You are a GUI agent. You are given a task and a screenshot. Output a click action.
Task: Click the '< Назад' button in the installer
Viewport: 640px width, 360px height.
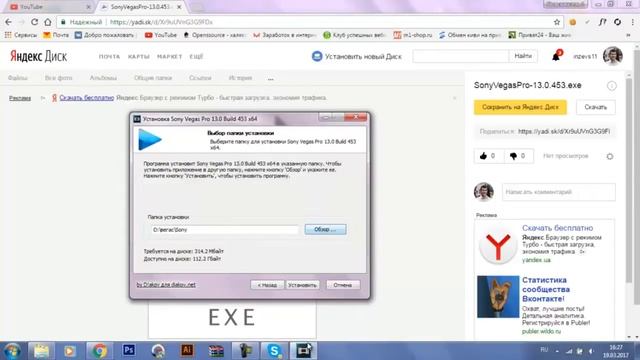tap(267, 285)
